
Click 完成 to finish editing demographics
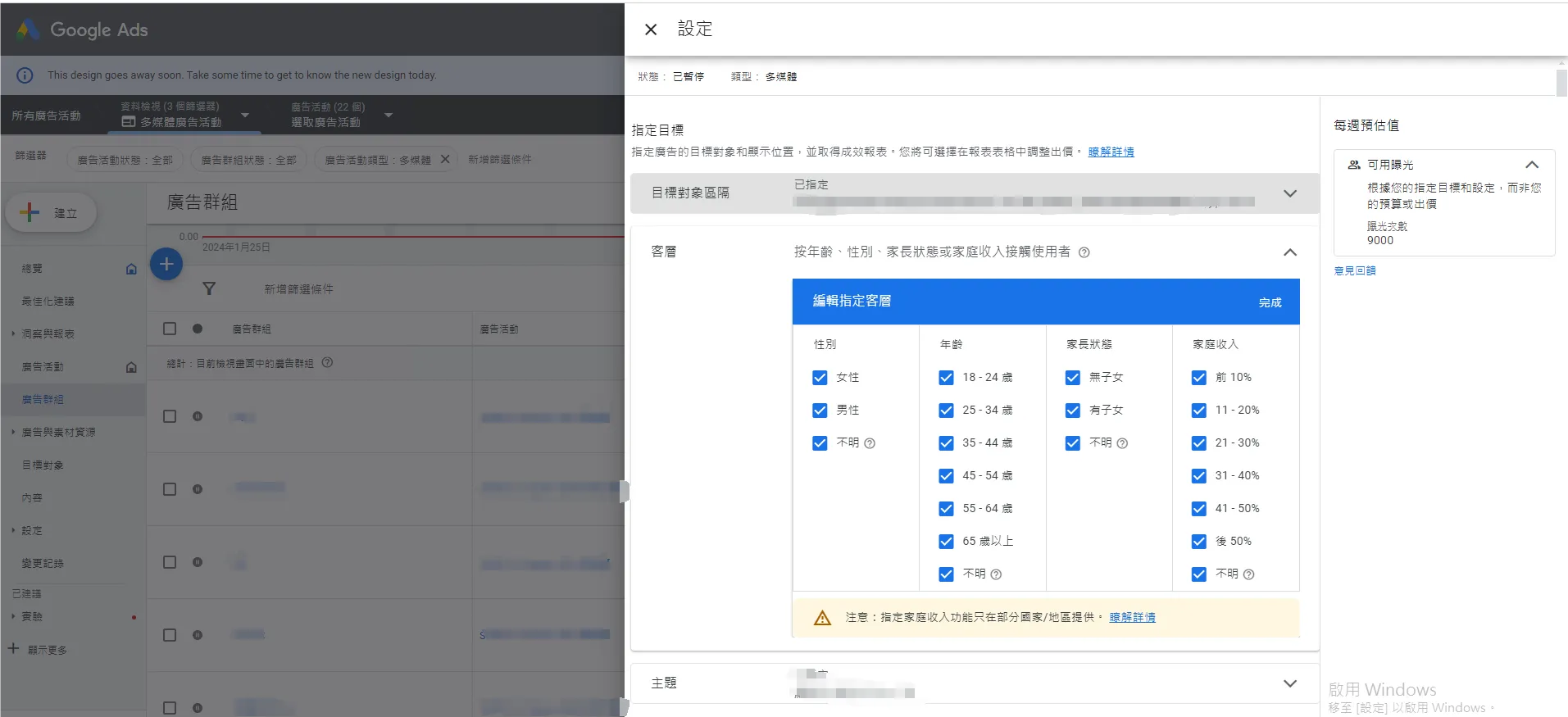pyautogui.click(x=1270, y=302)
